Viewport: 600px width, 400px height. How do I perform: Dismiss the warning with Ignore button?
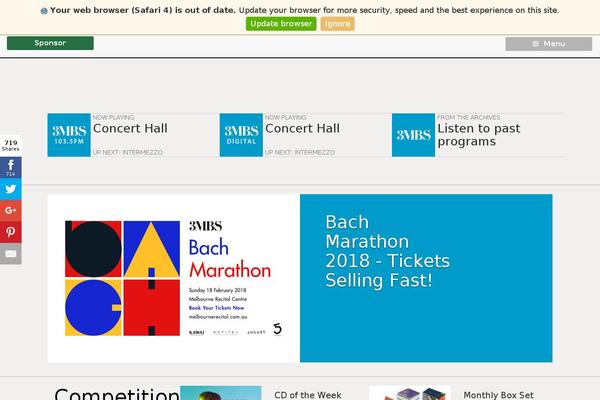click(x=338, y=24)
